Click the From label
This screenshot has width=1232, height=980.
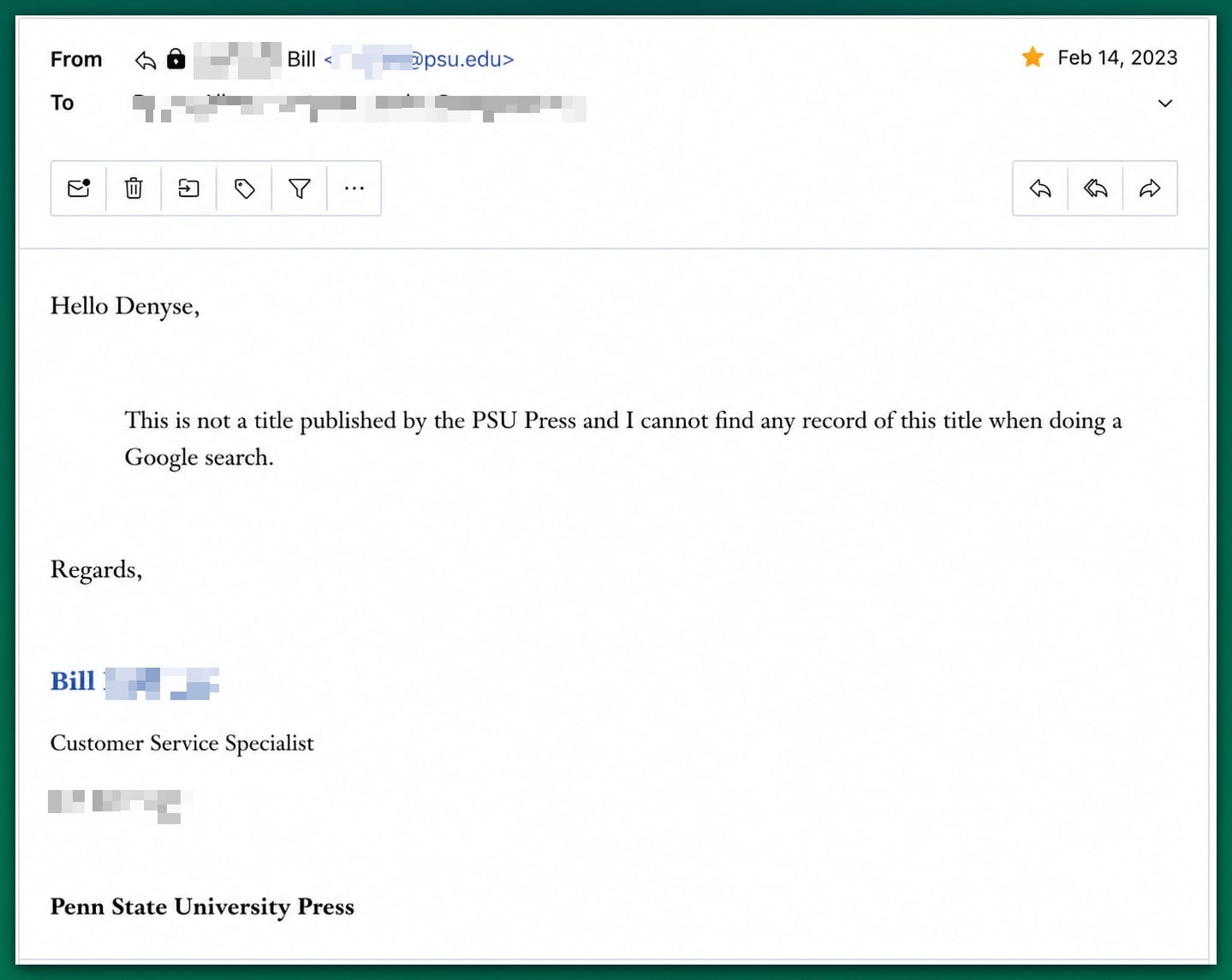click(x=76, y=59)
